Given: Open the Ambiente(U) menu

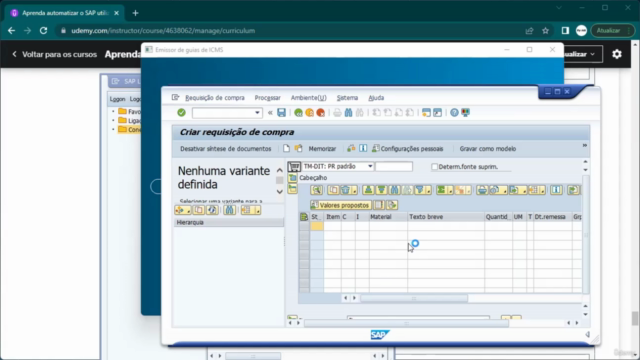Looking at the screenshot, I should pyautogui.click(x=309, y=98).
